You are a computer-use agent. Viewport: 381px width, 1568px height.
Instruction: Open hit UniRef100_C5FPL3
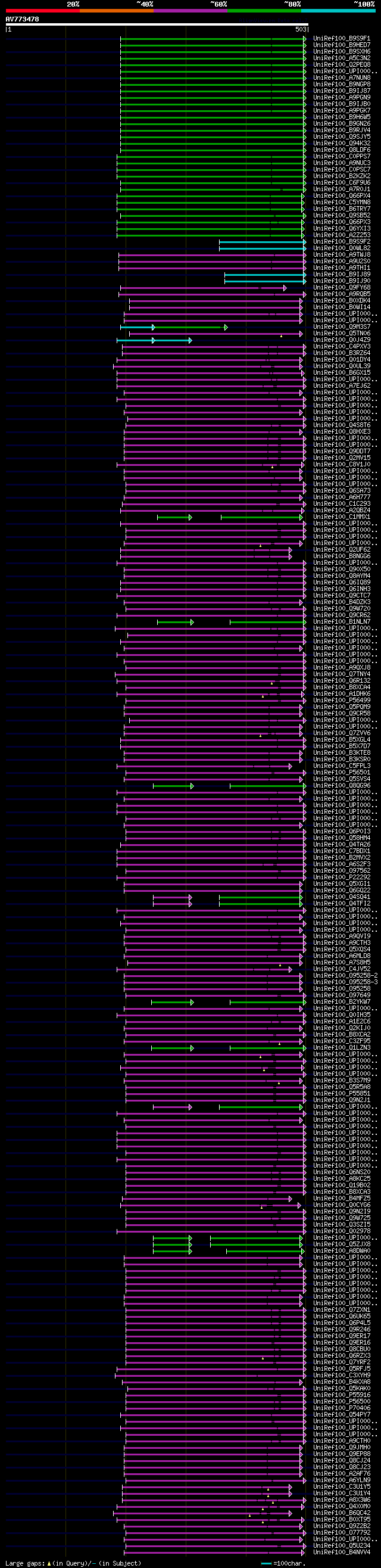(x=342, y=766)
